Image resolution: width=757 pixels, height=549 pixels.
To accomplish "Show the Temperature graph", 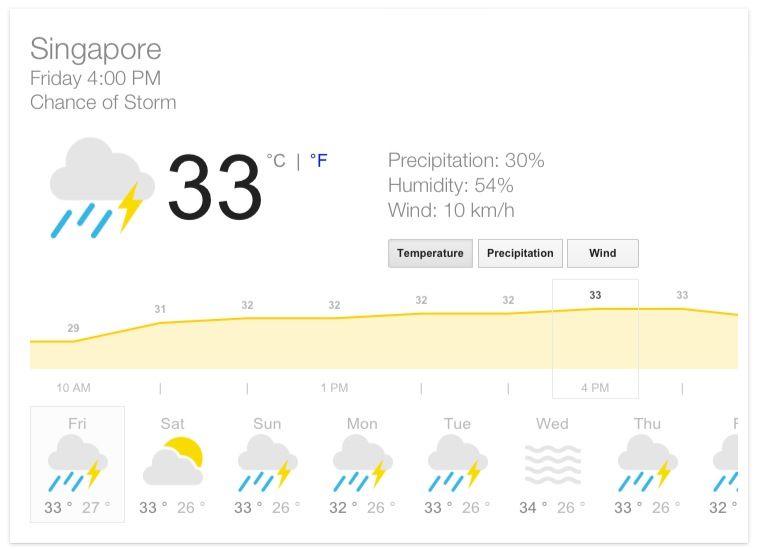I will coord(430,253).
